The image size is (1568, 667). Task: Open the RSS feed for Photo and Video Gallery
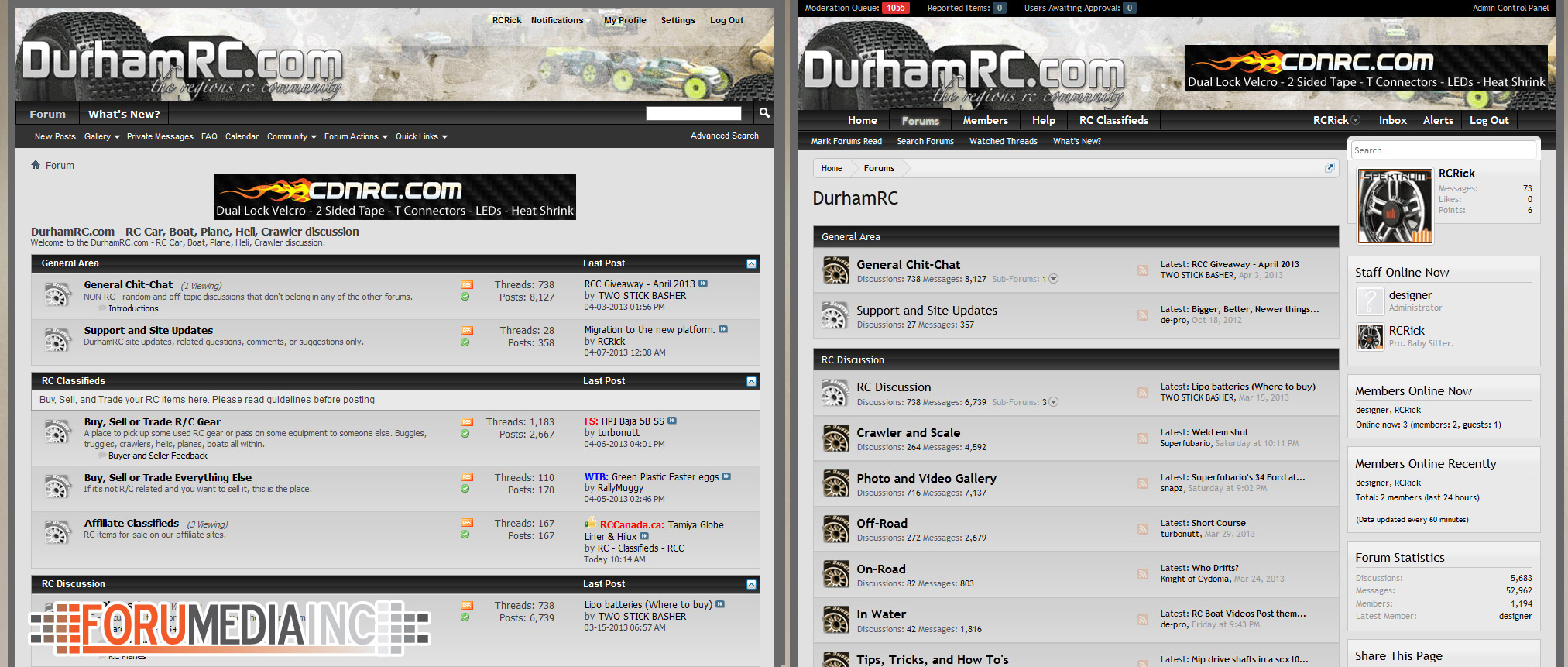coord(1143,483)
